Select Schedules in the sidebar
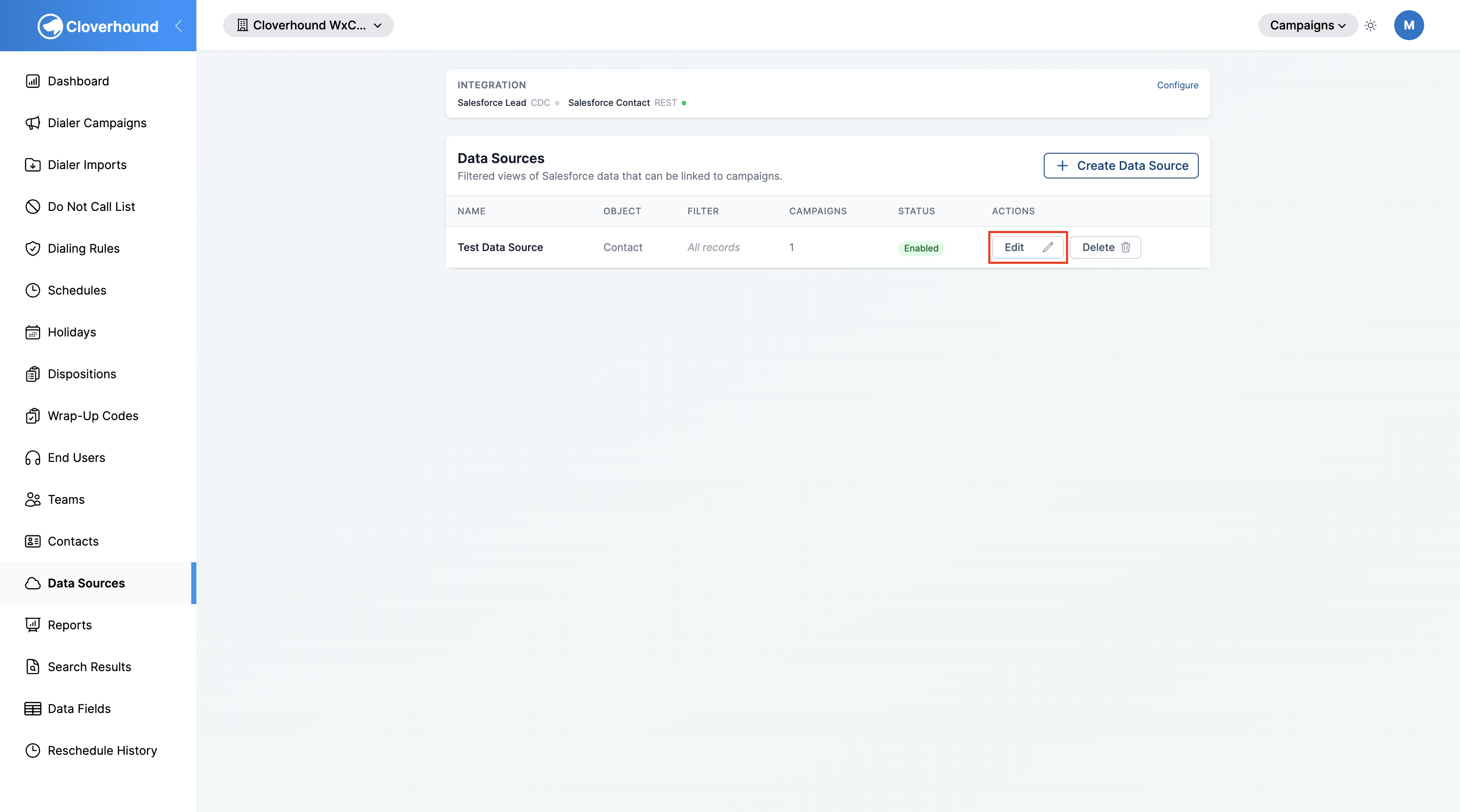 pos(98,290)
